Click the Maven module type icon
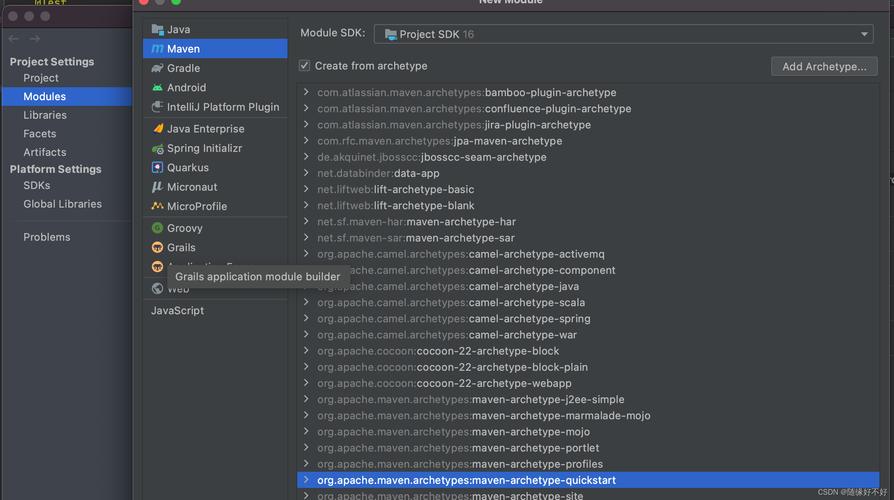Viewport: 894px width, 500px height. (x=157, y=49)
